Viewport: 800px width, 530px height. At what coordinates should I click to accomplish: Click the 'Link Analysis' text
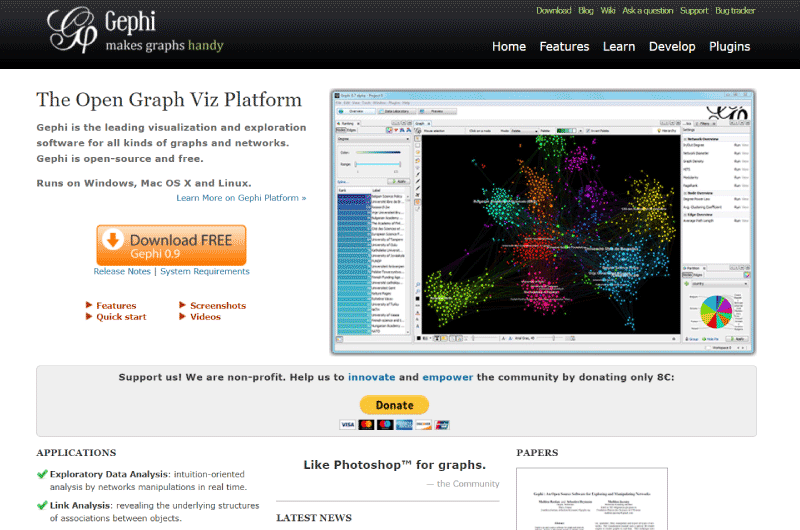tap(80, 506)
